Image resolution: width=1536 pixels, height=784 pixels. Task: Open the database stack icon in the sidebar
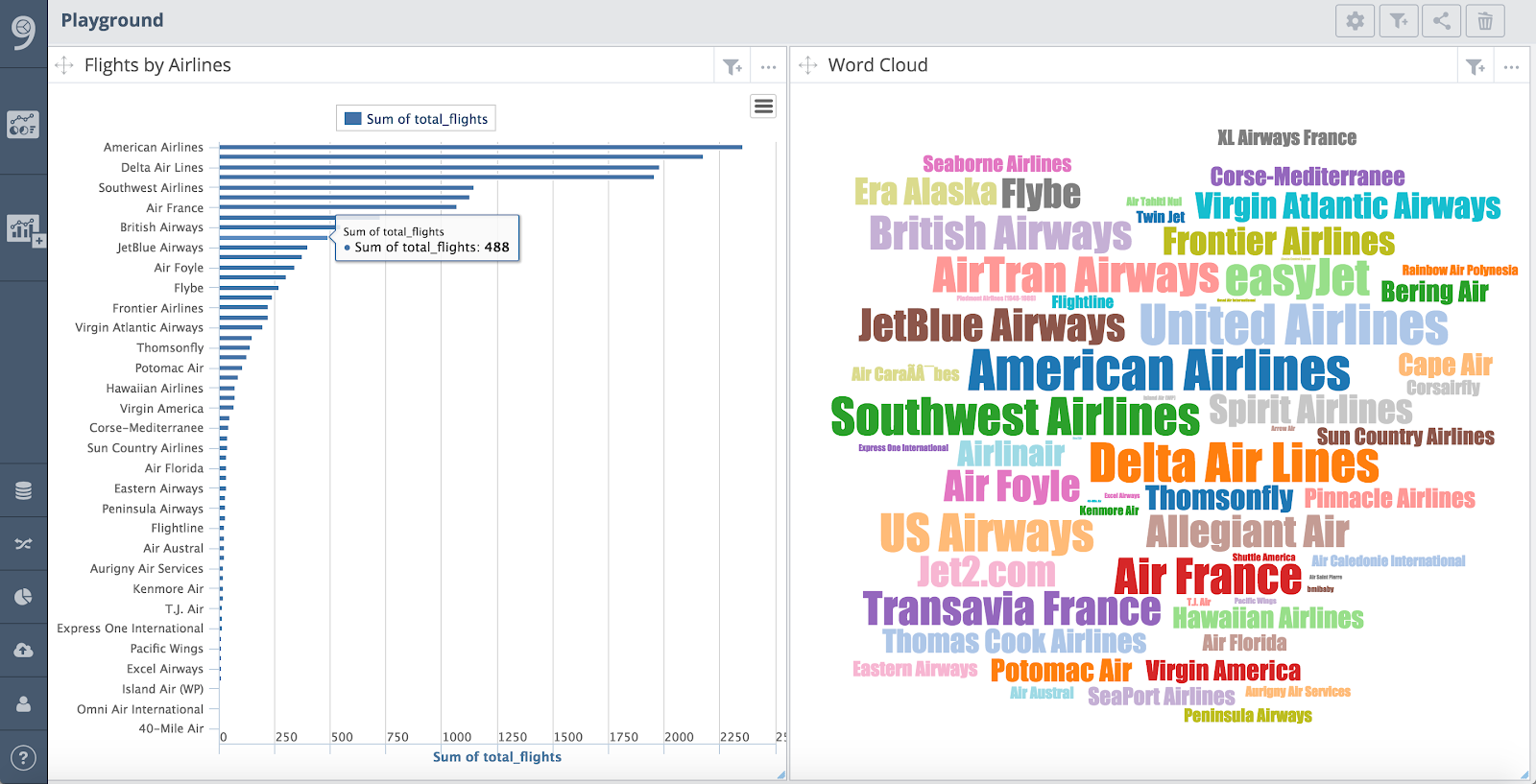pyautogui.click(x=23, y=490)
